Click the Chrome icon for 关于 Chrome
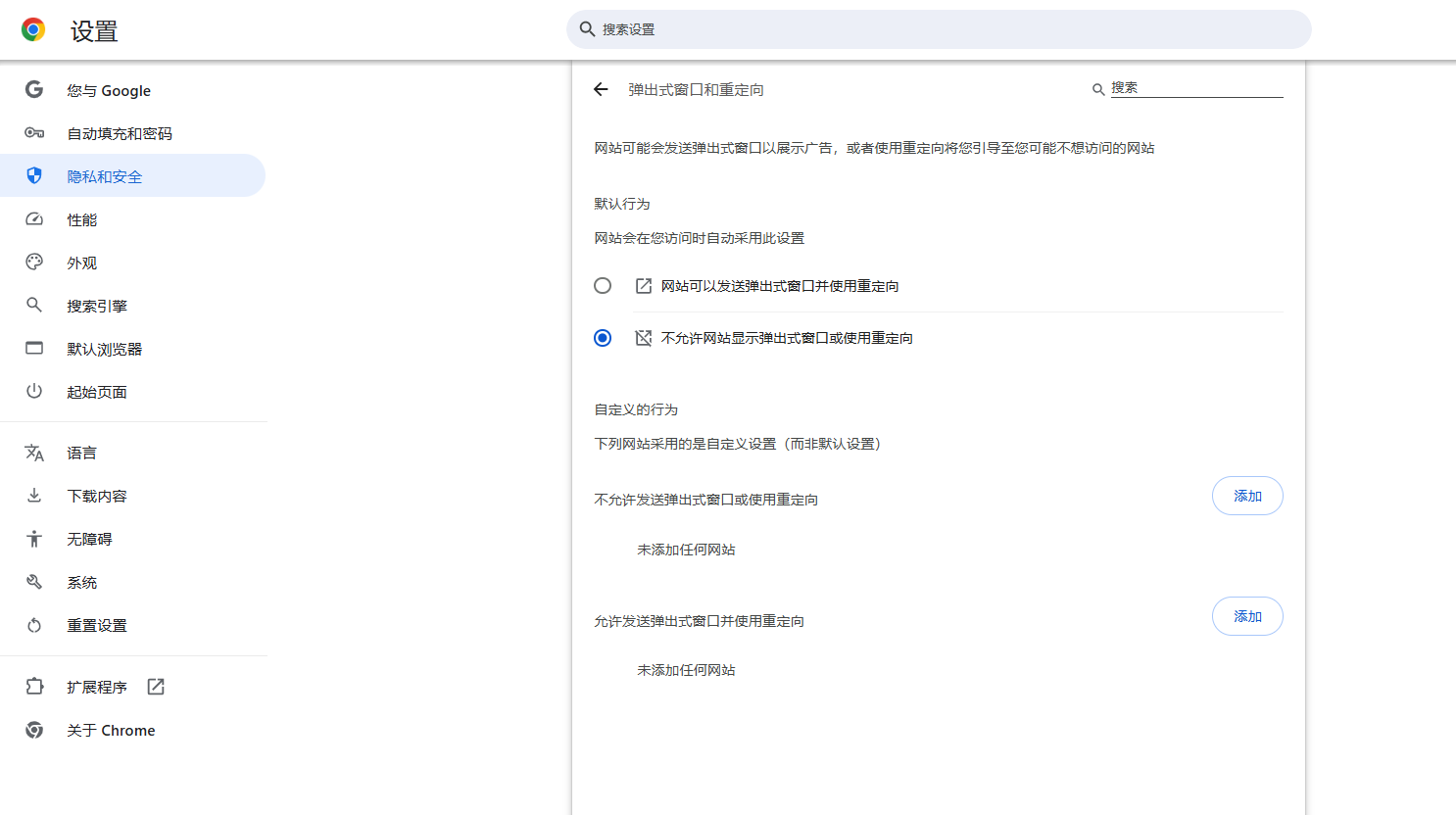 pyautogui.click(x=34, y=730)
